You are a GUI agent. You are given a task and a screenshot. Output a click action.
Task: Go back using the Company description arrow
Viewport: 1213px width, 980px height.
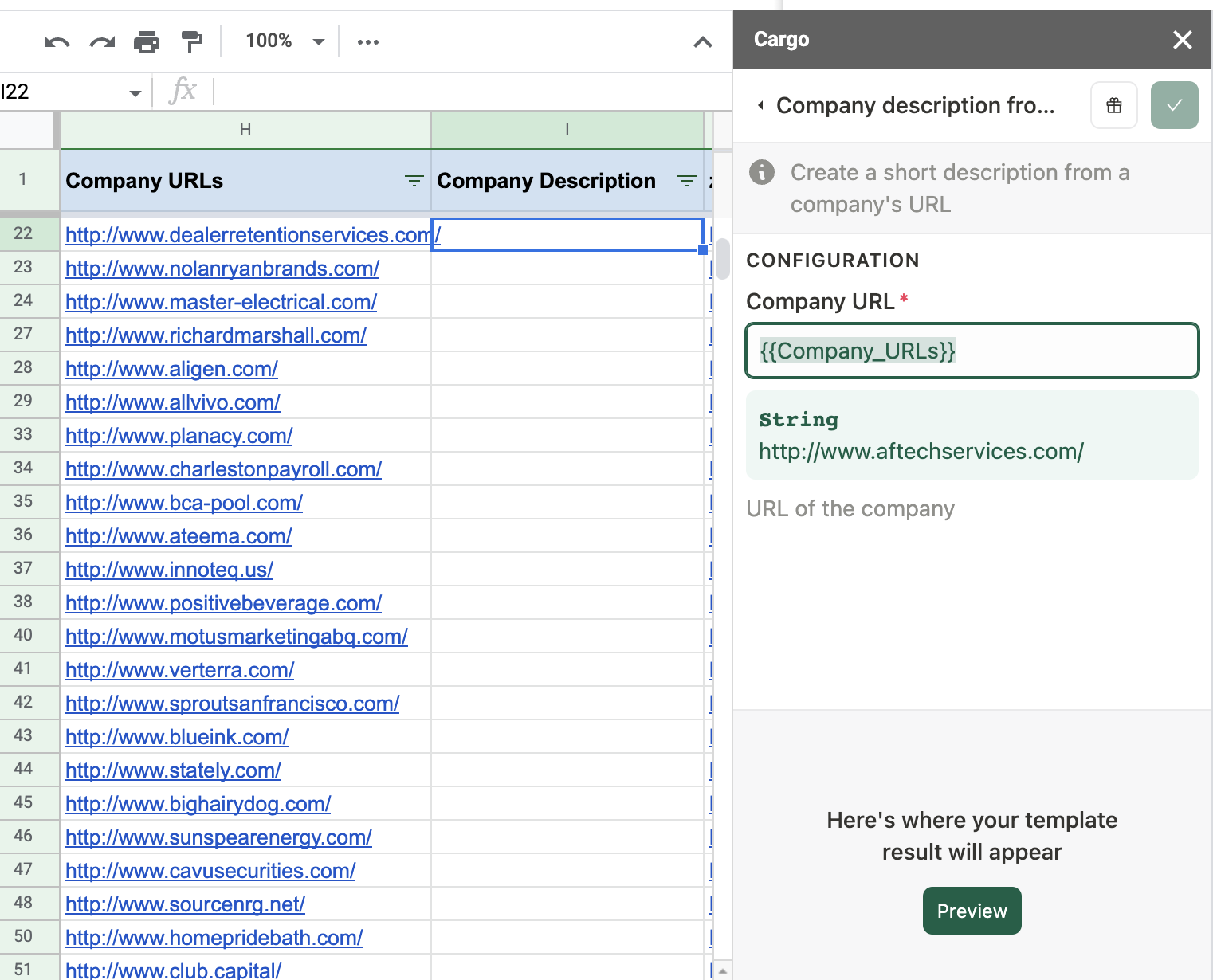coord(761,105)
